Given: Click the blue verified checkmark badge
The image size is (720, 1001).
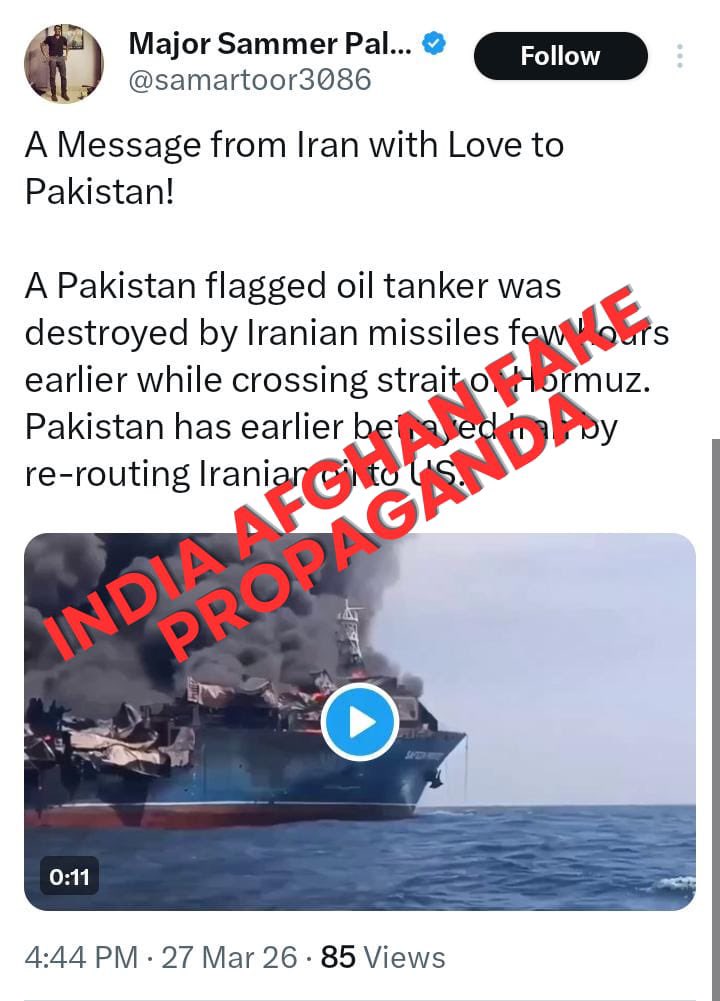Looking at the screenshot, I should [435, 43].
